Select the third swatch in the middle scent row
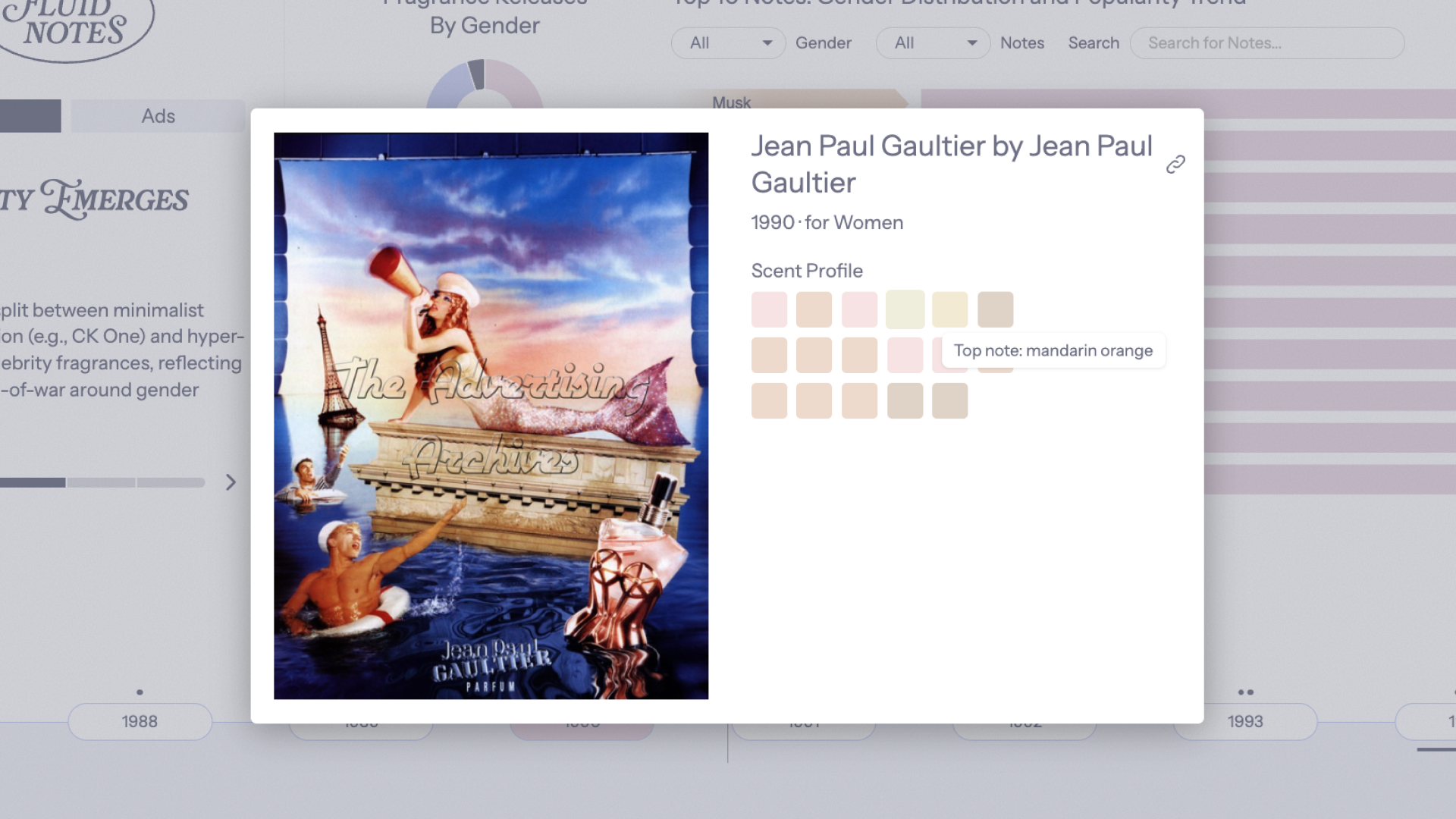This screenshot has width=1456, height=819. coord(859,355)
